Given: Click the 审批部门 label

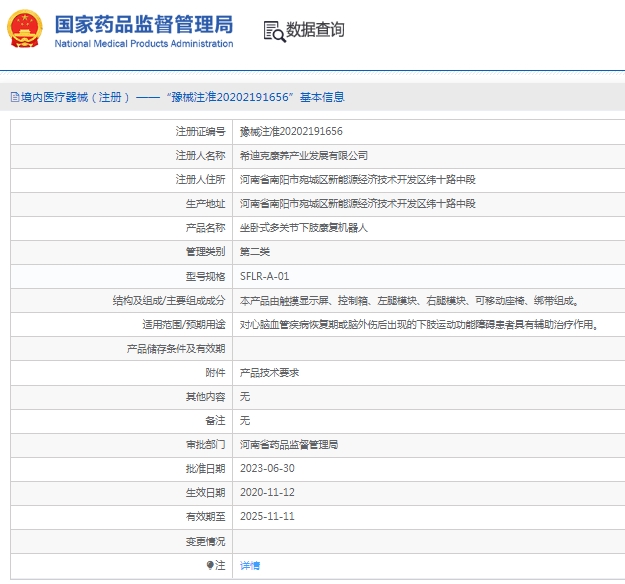Looking at the screenshot, I should pos(205,444).
